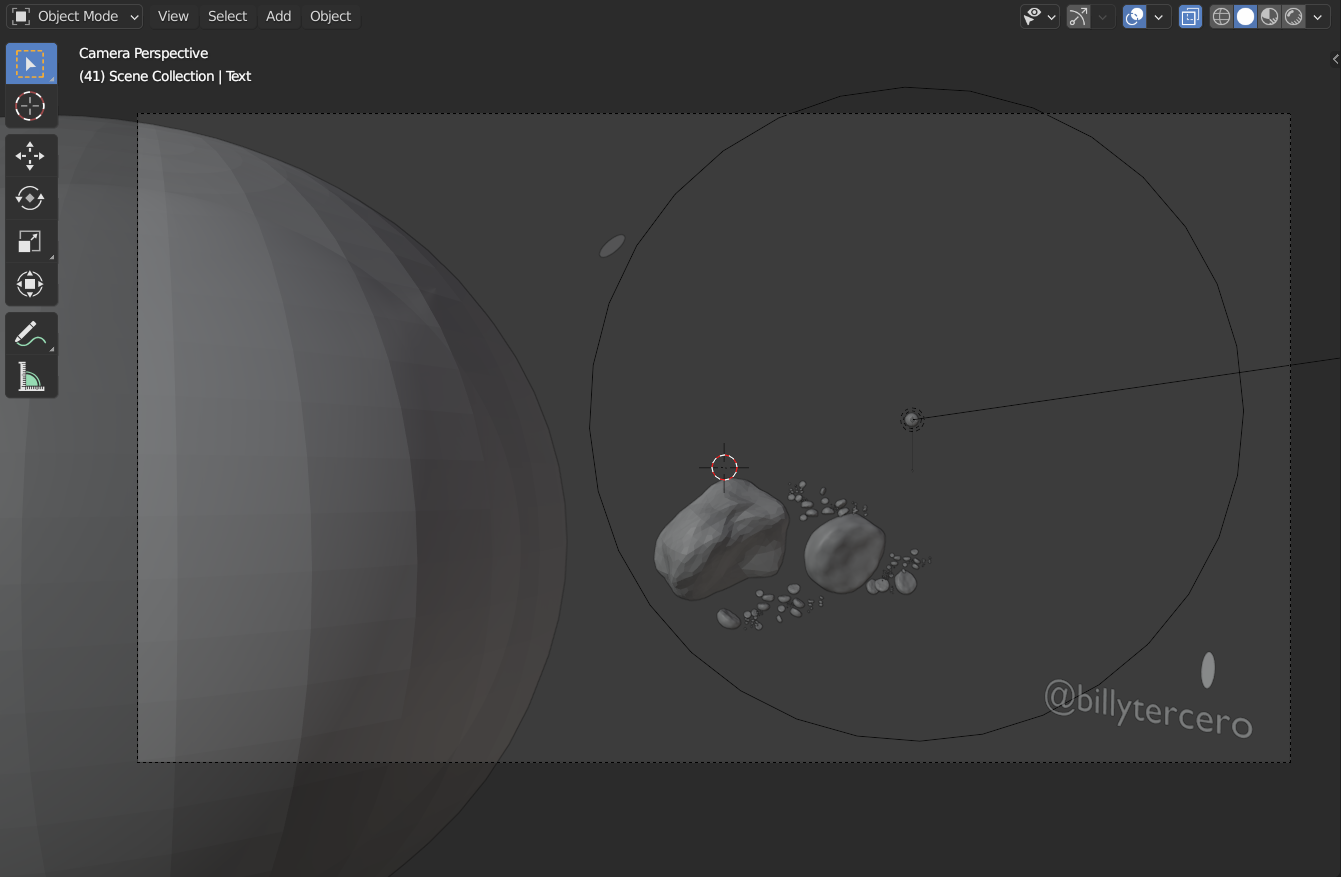Image resolution: width=1341 pixels, height=877 pixels.
Task: Select the rounded boulder beside the large rock
Action: tap(844, 553)
